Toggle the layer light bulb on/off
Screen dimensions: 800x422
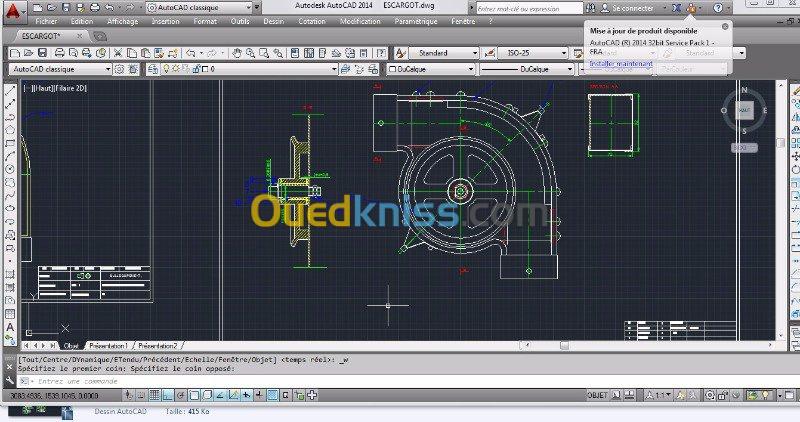166,69
